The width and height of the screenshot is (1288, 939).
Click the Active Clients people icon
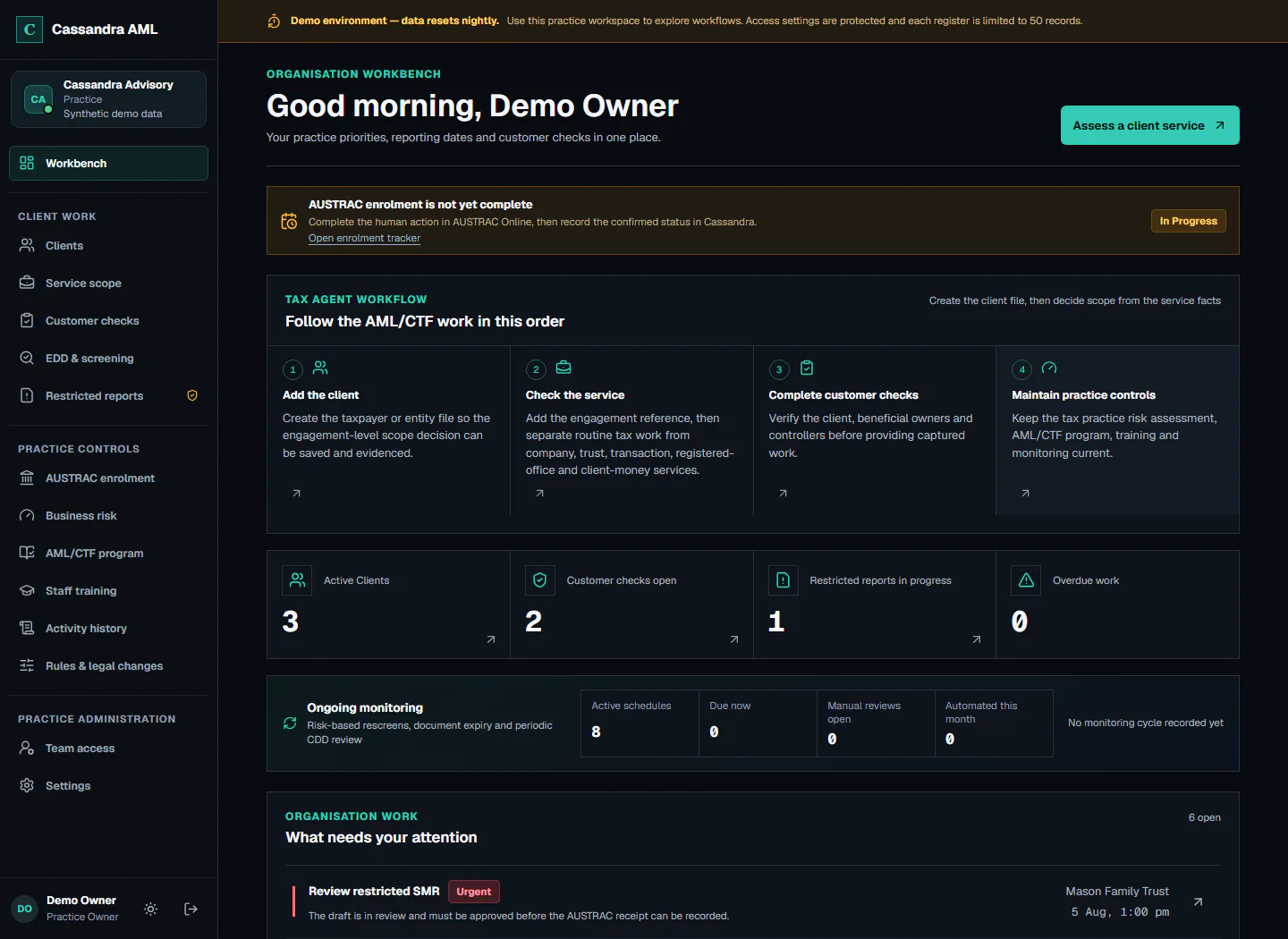[297, 580]
